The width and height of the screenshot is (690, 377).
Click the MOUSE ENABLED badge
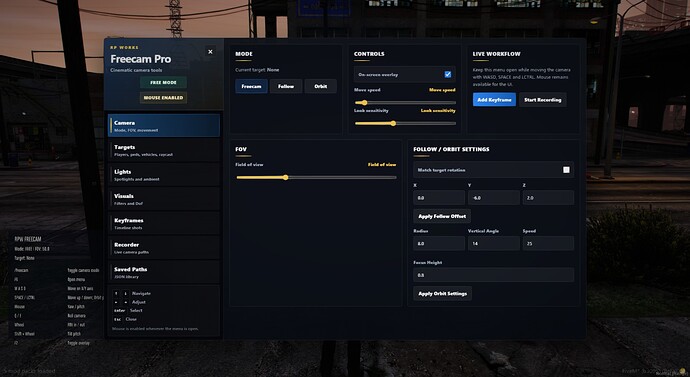tap(163, 98)
